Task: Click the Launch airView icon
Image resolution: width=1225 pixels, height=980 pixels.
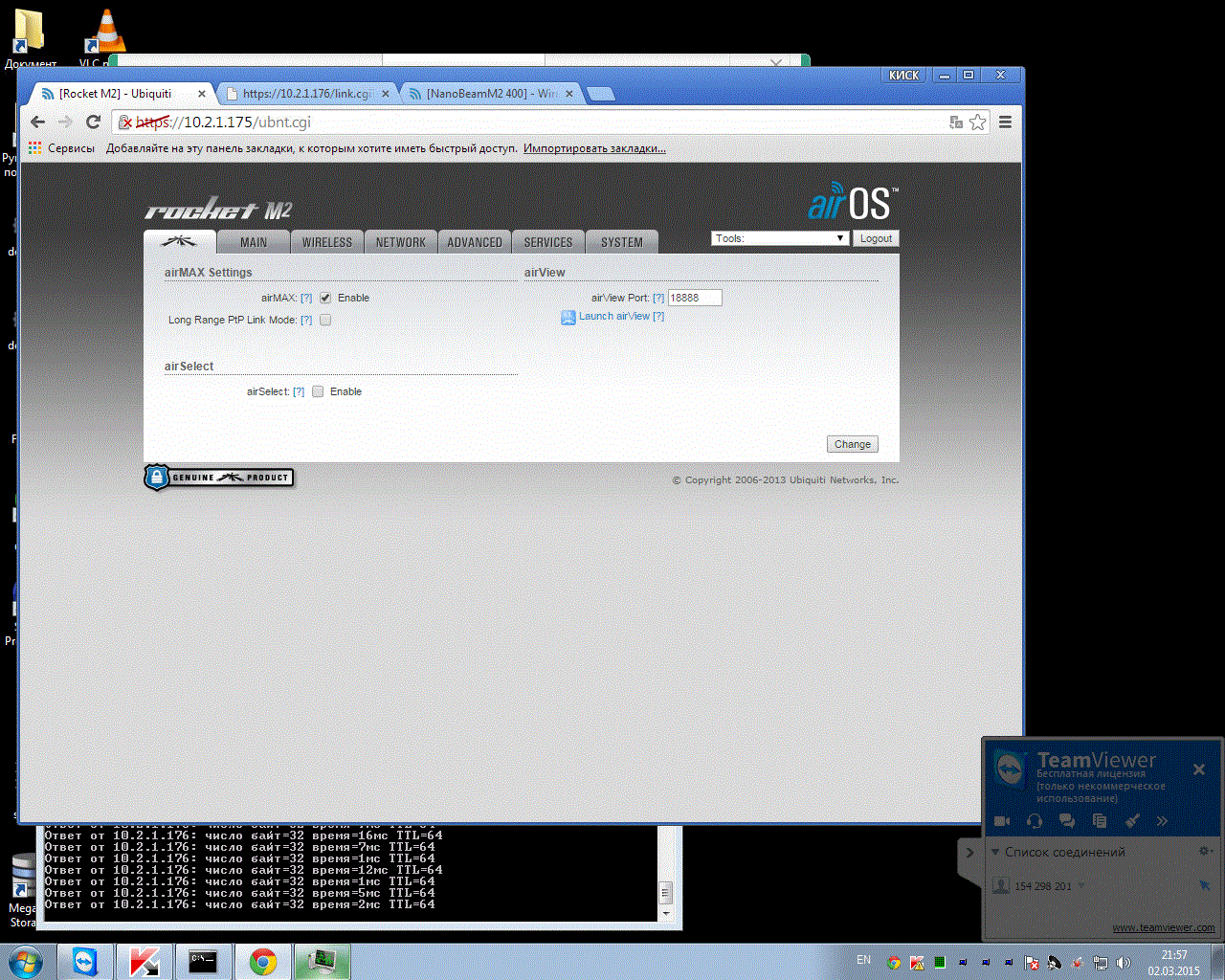Action: coord(568,317)
